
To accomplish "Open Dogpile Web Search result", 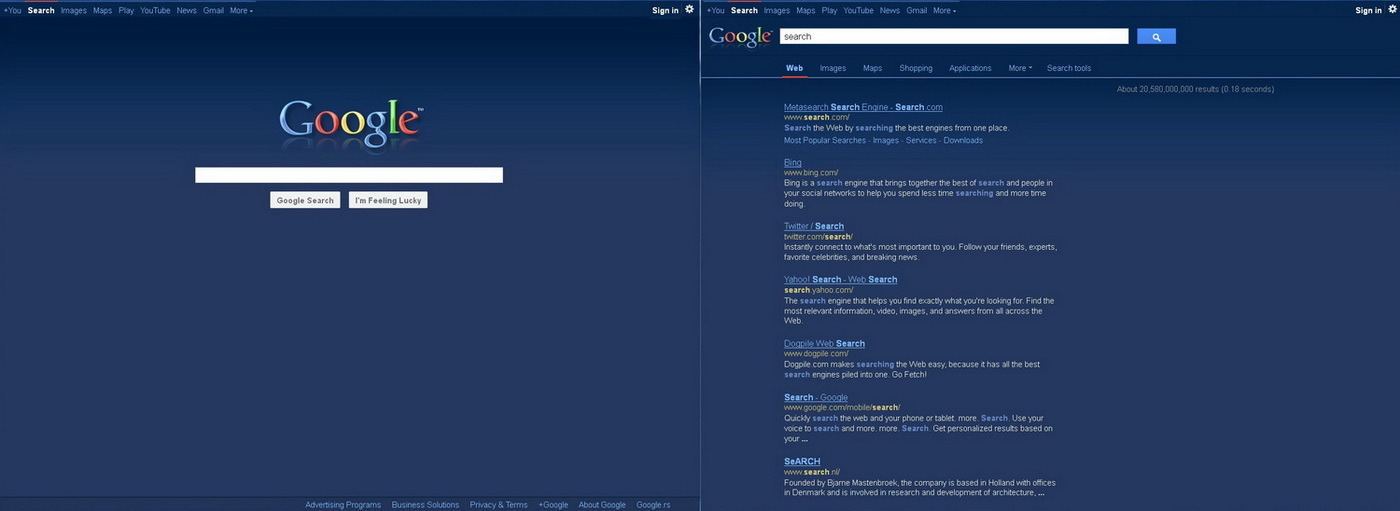I will [824, 343].
